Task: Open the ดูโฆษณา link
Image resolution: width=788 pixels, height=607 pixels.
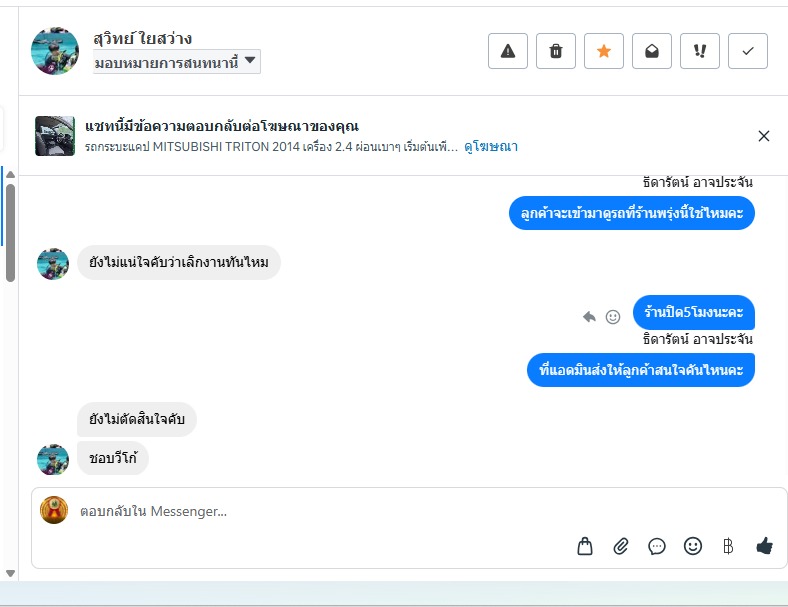Action: [x=490, y=147]
